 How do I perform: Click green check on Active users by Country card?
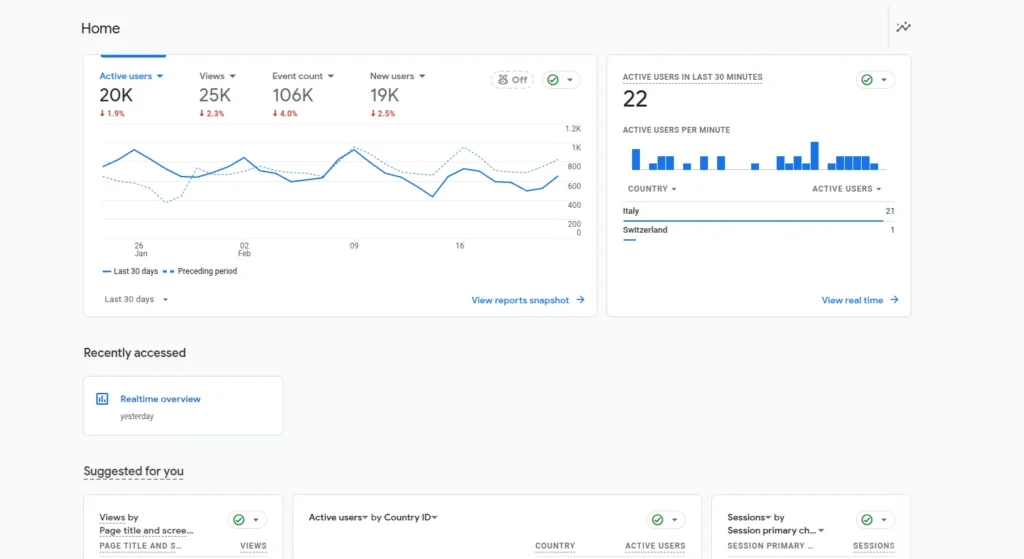[657, 520]
